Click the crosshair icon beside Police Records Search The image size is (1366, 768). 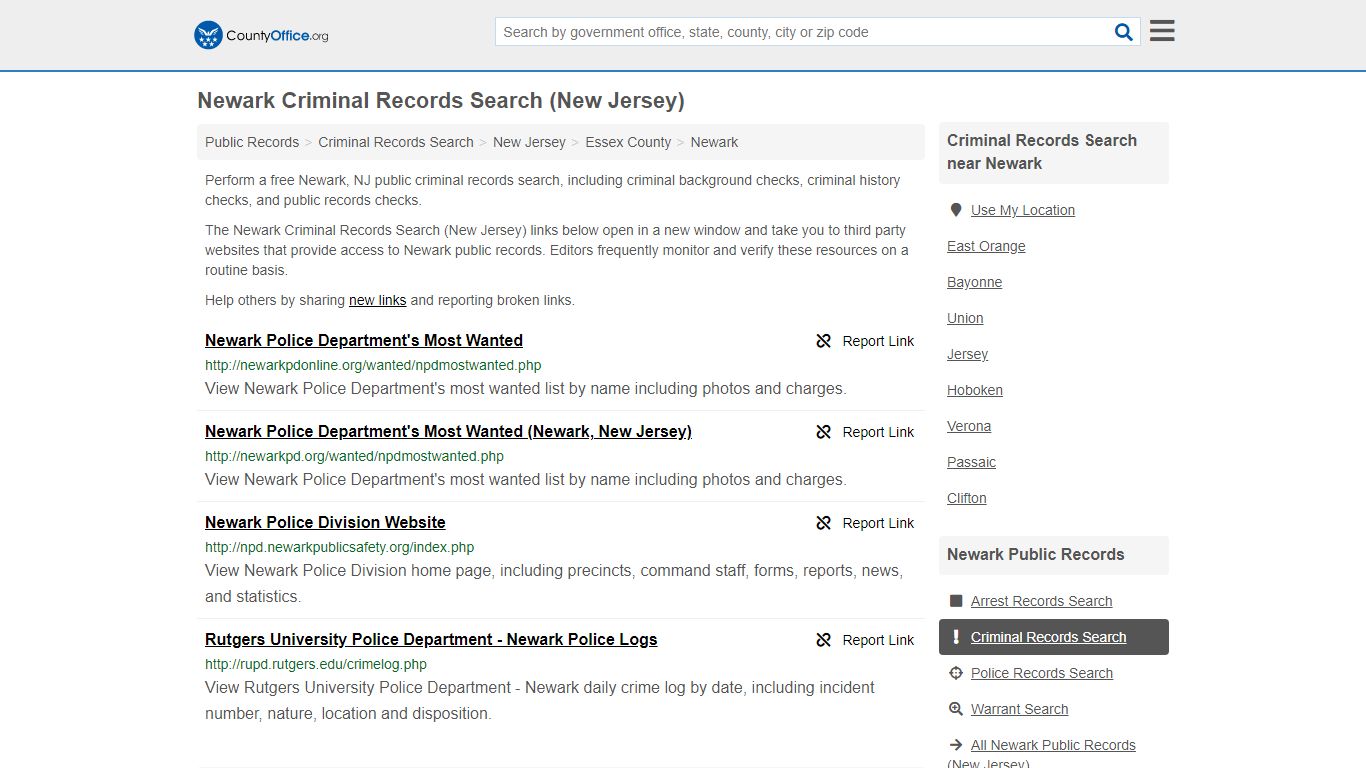coord(955,673)
